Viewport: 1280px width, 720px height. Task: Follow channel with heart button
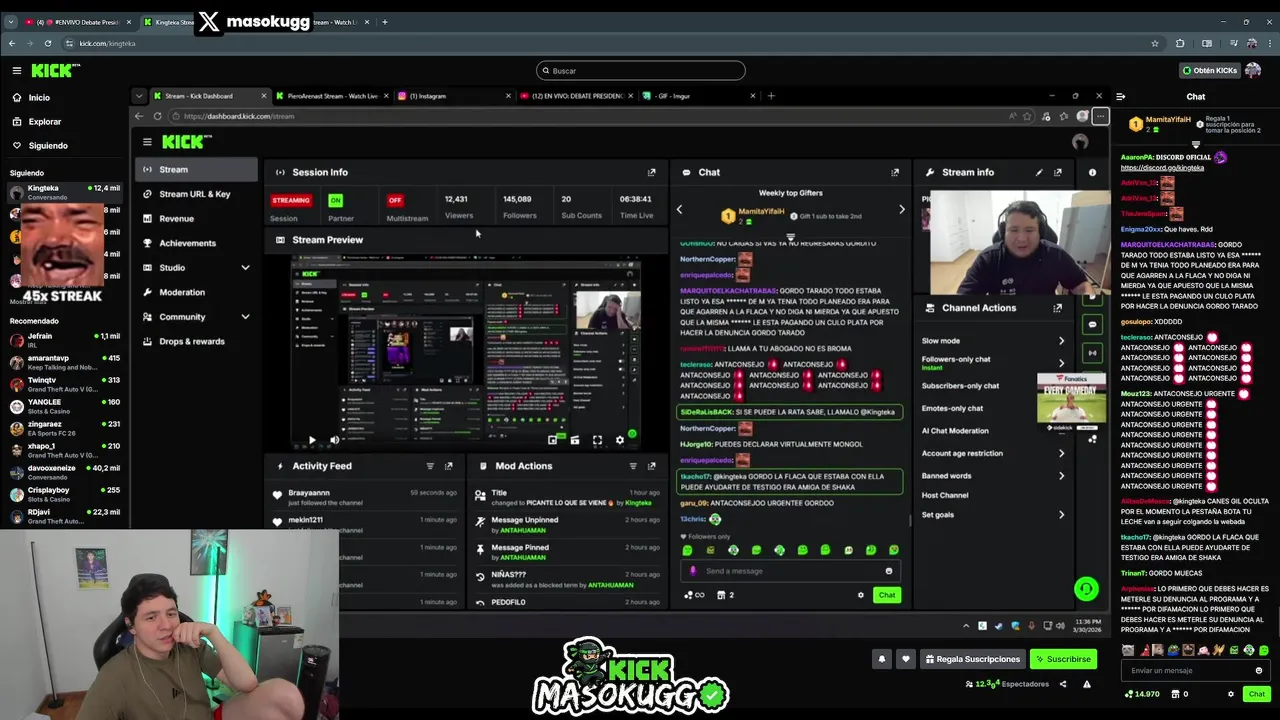click(905, 659)
